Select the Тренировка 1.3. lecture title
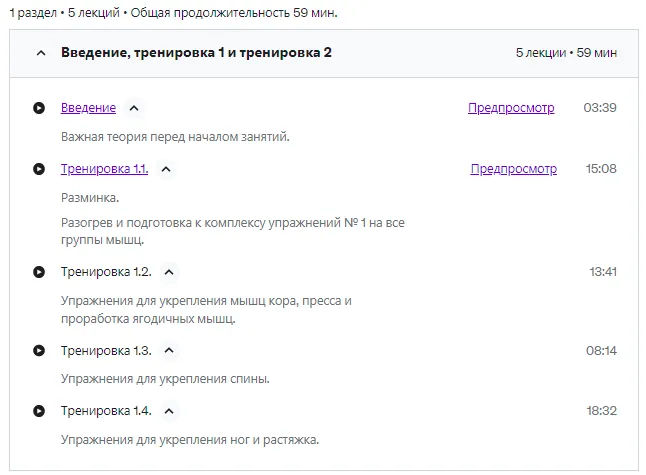Viewport: 646px width, 475px height. (x=106, y=350)
